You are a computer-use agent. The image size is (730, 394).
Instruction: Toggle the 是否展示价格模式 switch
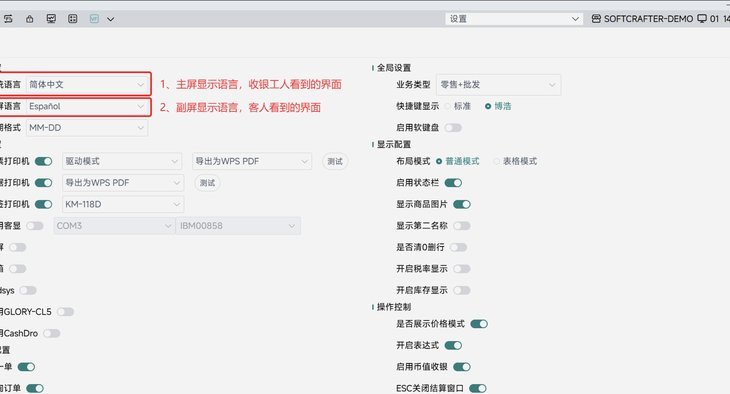479,324
